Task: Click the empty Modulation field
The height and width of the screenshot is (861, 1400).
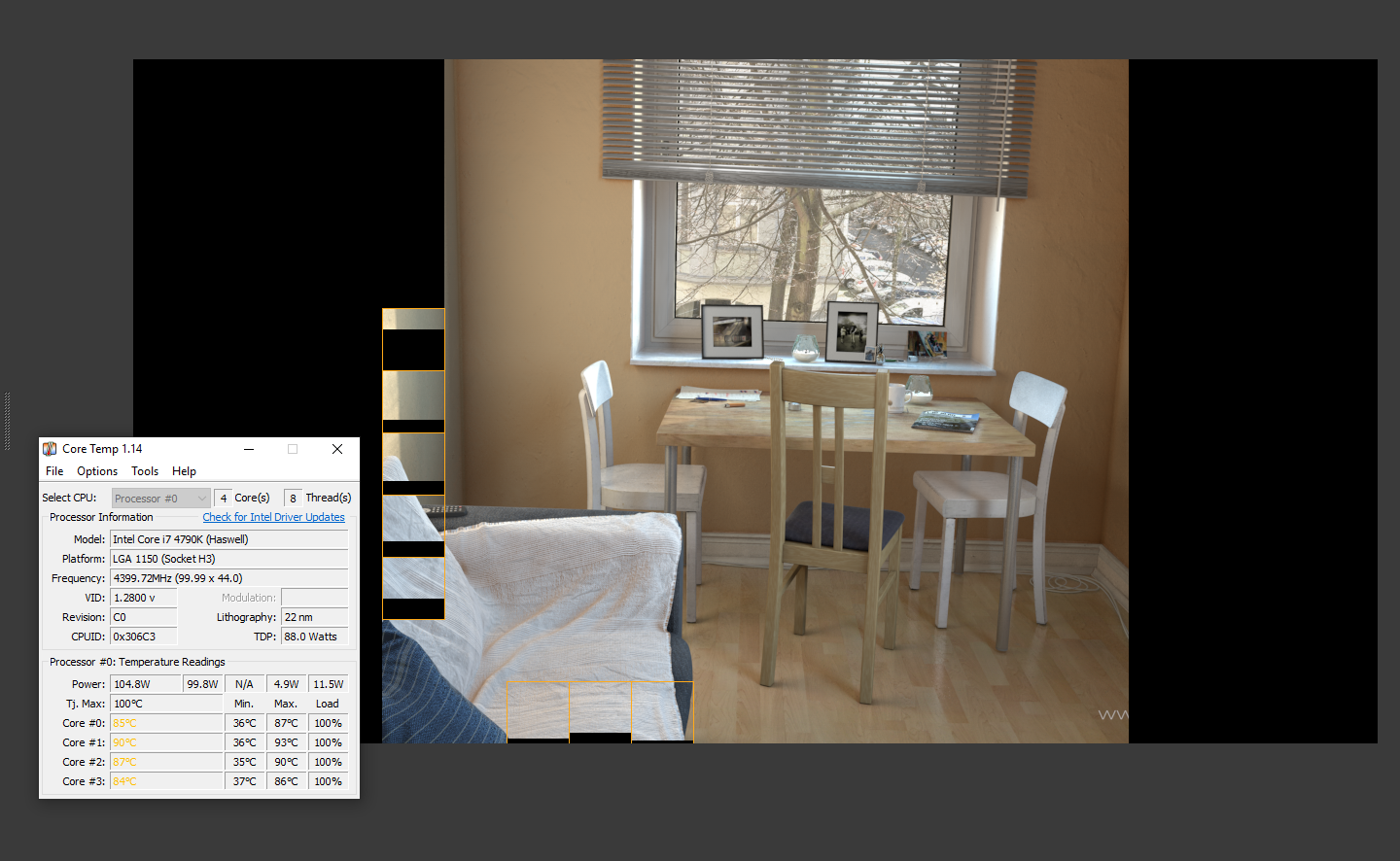Action: [315, 598]
